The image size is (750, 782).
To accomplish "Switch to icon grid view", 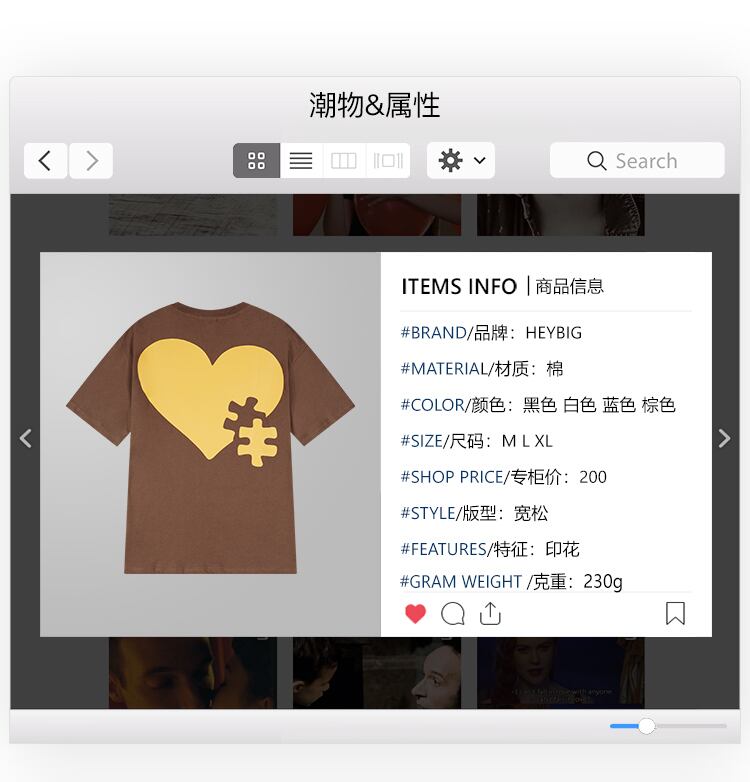I will coord(256,161).
